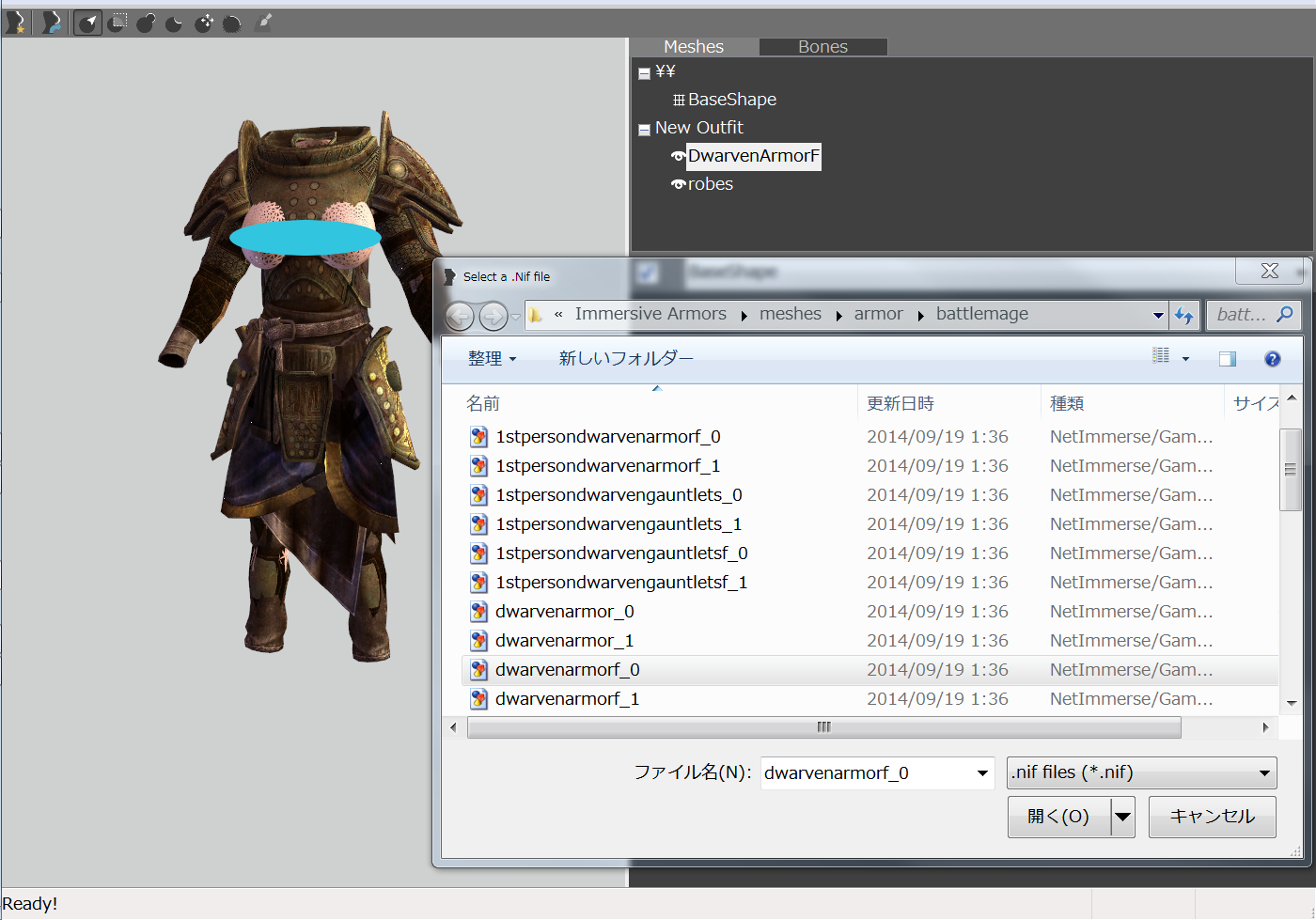
Task: Click icon of dwarvenarmor_0 file
Action: [x=478, y=611]
